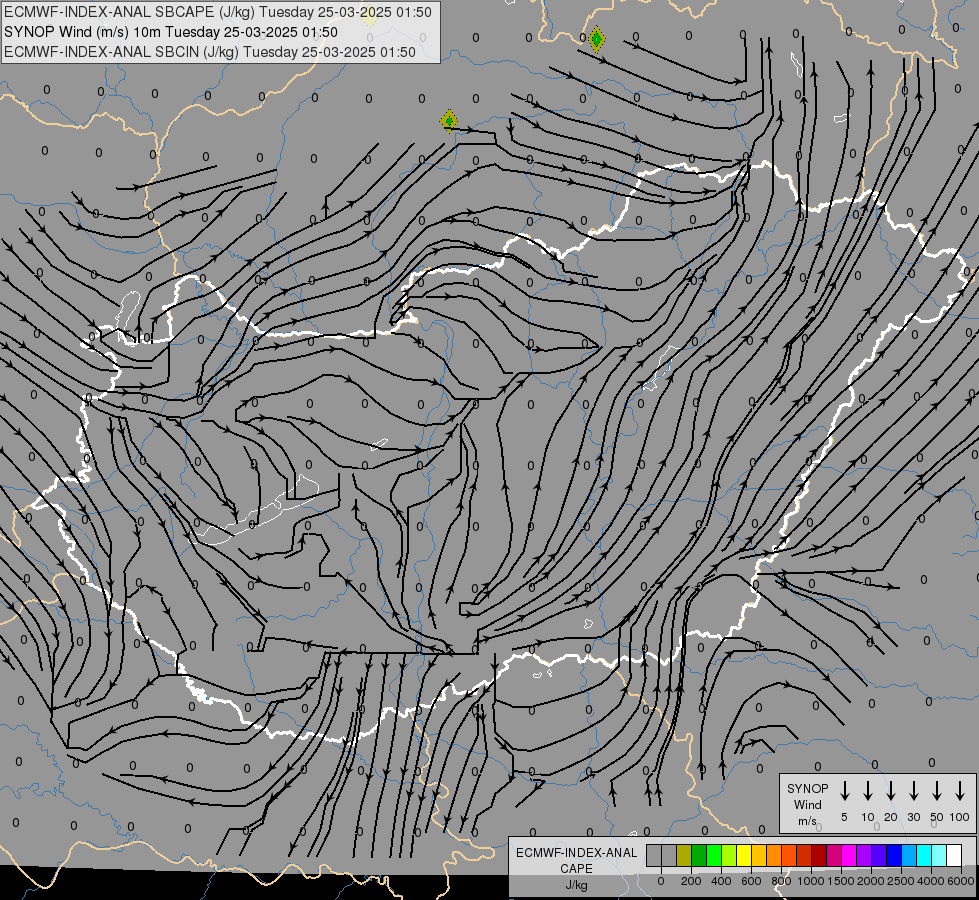The width and height of the screenshot is (979, 900).
Task: Click the 6000 tick label on CAPE scale
Action: click(x=961, y=881)
